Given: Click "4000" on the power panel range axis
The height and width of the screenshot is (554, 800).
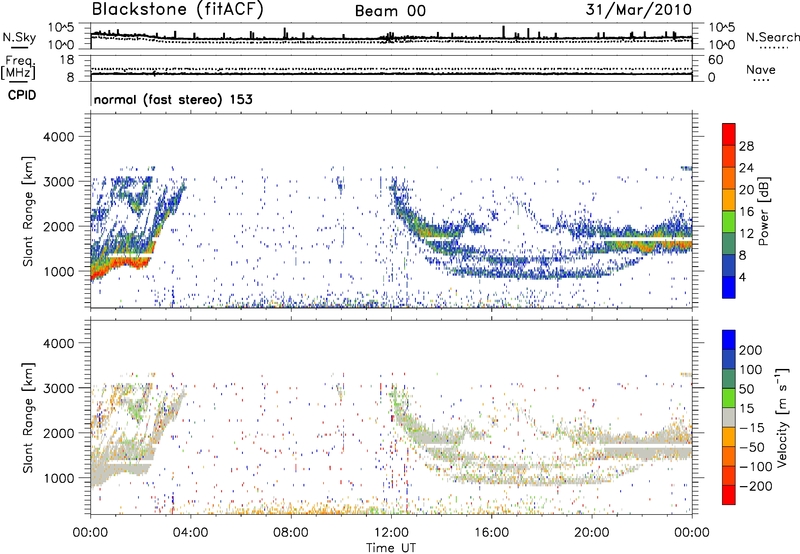Looking at the screenshot, I should pyautogui.click(x=58, y=137).
